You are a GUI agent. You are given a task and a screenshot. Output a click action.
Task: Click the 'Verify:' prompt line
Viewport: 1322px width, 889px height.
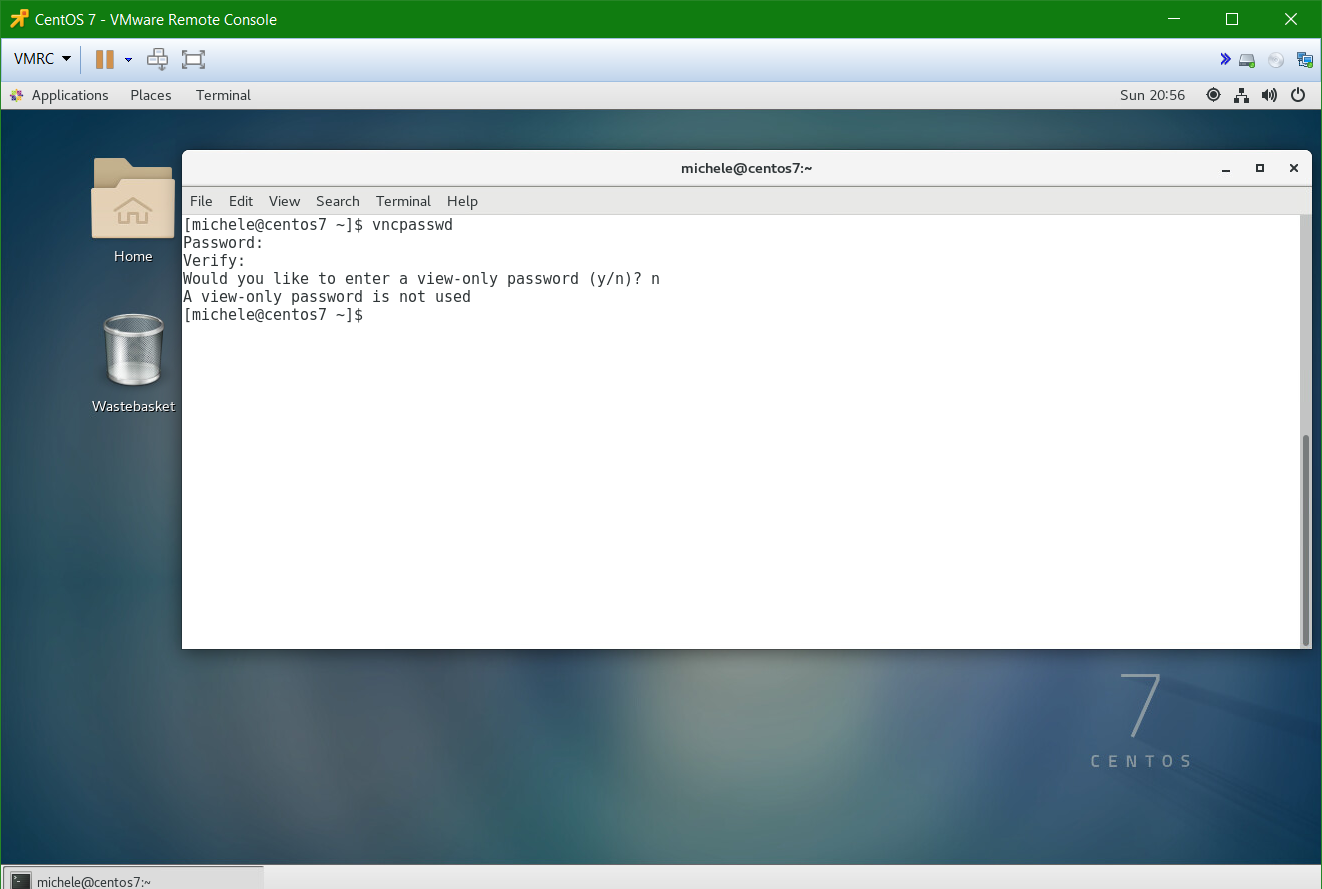pos(214,261)
